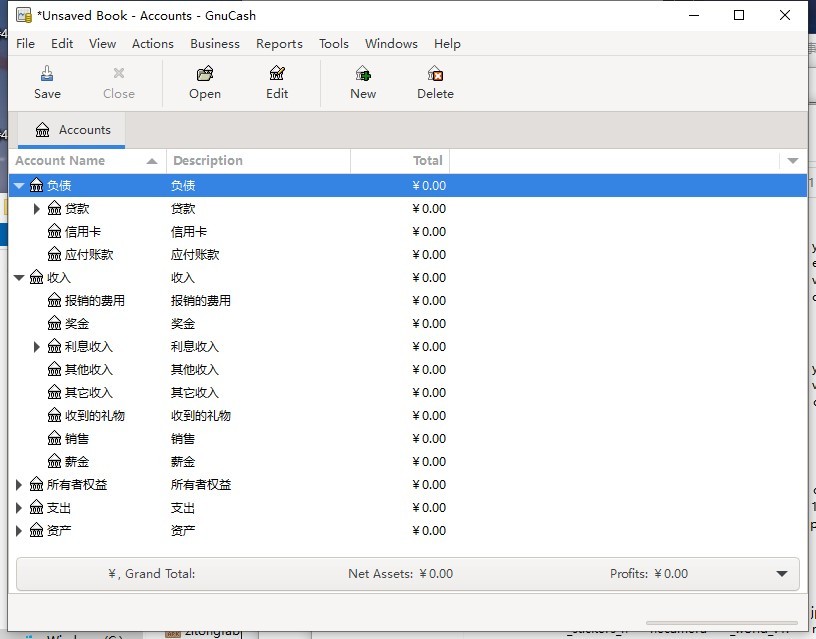
Task: Expand the 资产 account tree
Action: [18, 530]
